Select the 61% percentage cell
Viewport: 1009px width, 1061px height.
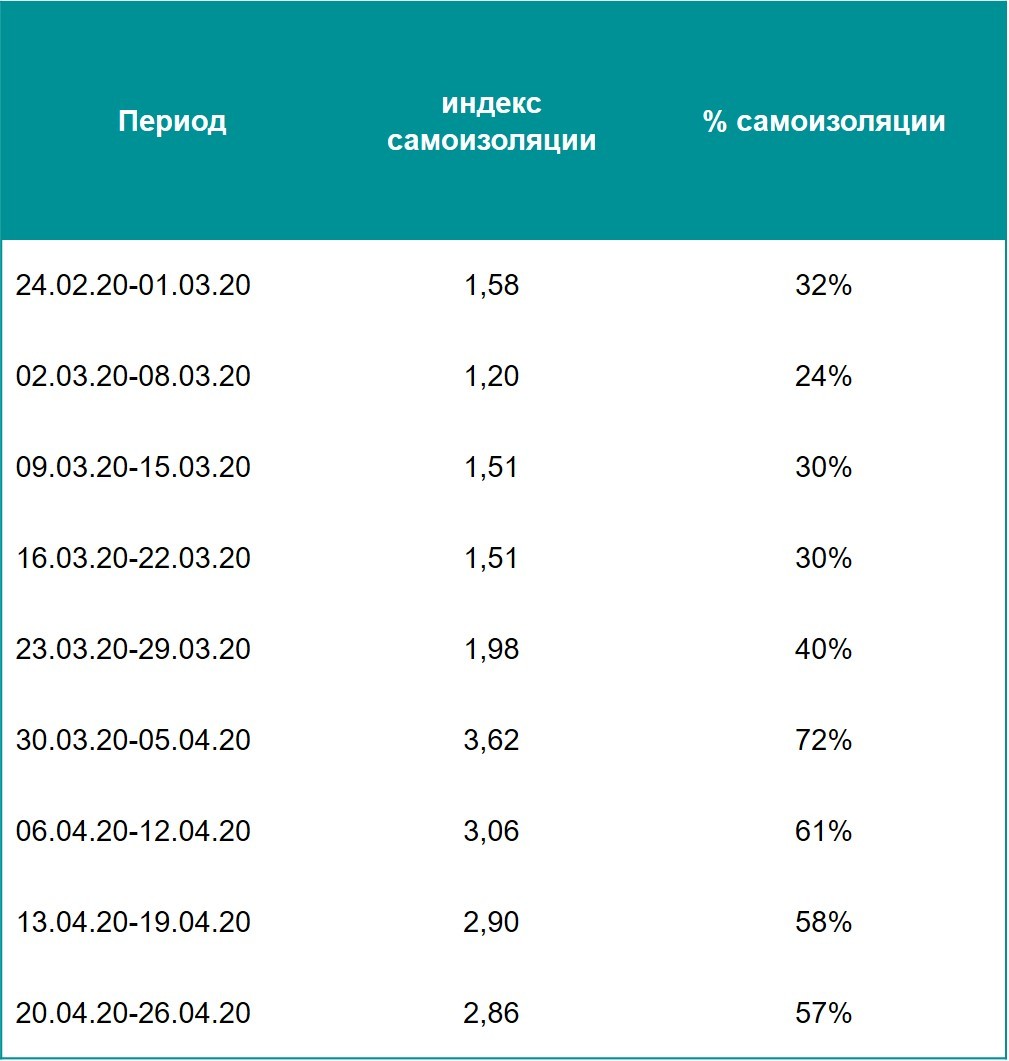[x=824, y=831]
